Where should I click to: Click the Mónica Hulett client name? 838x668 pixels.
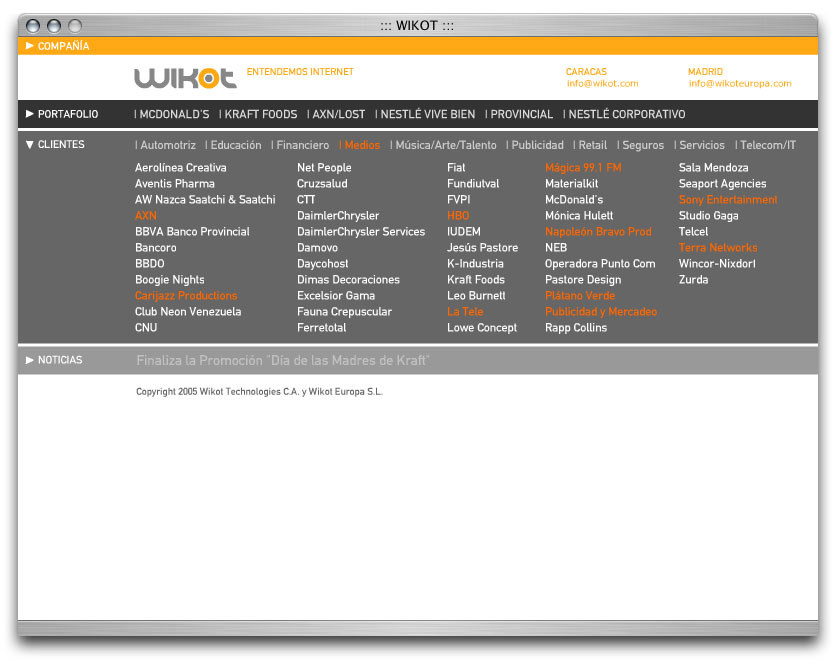(x=579, y=216)
